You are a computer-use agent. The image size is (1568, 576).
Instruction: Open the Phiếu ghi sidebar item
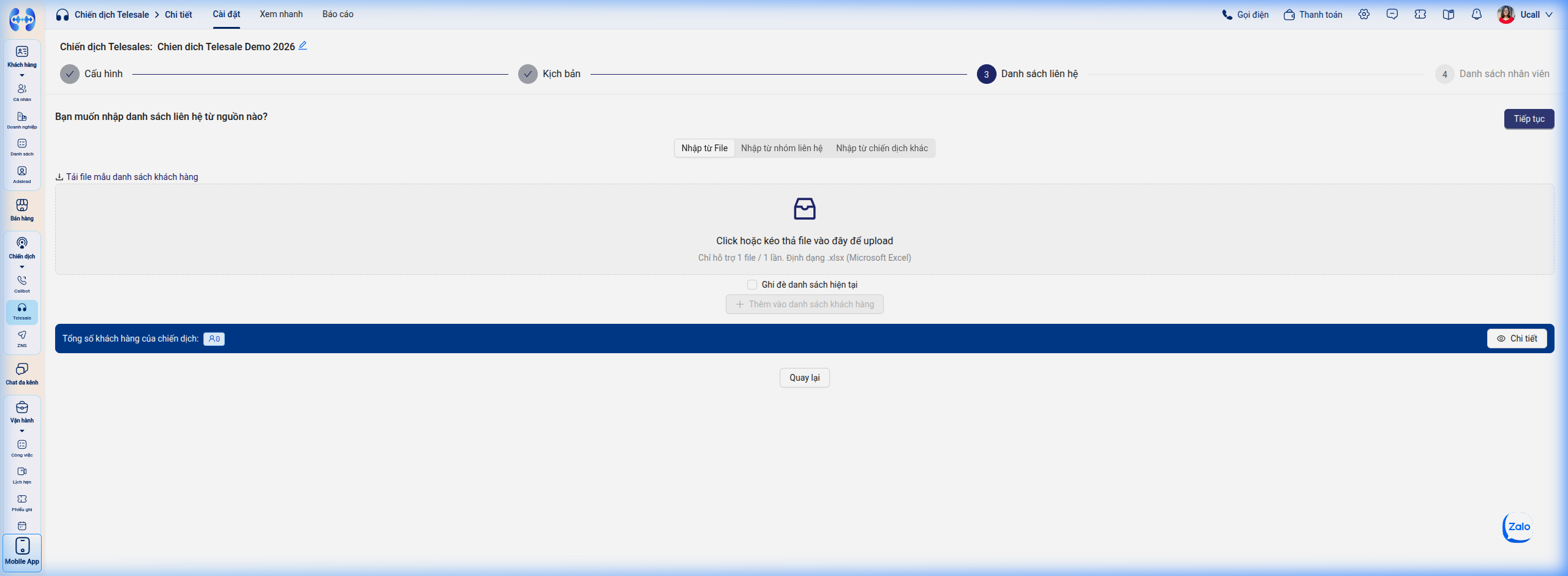[22, 503]
